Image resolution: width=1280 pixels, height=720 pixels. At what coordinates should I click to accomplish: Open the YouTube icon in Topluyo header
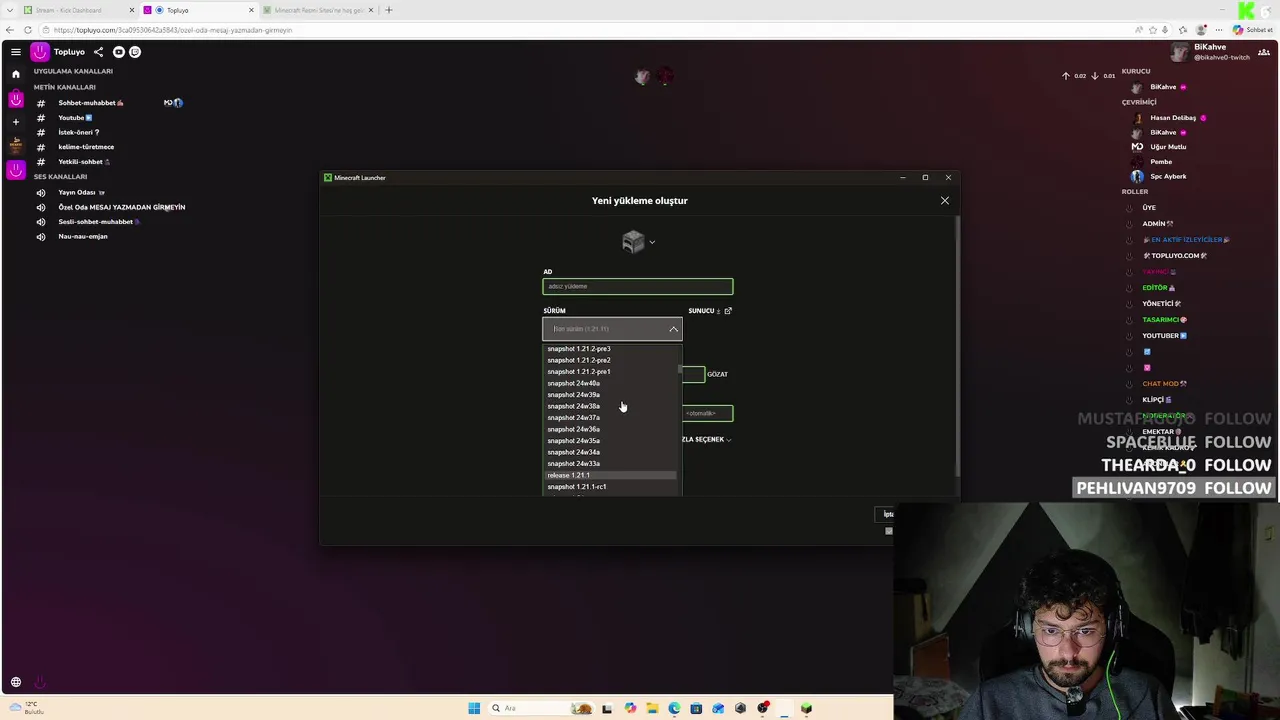(119, 52)
